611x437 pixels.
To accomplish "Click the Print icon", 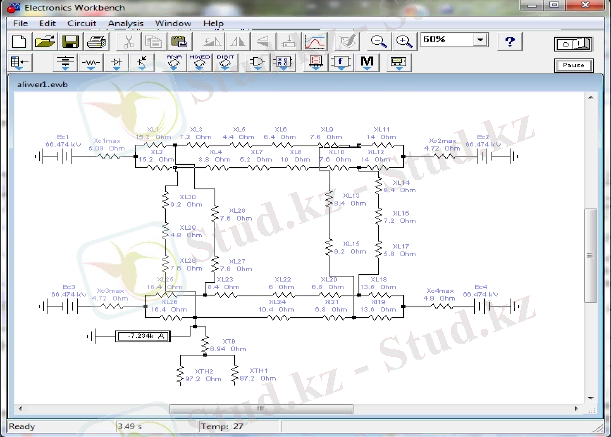I will 96,42.
